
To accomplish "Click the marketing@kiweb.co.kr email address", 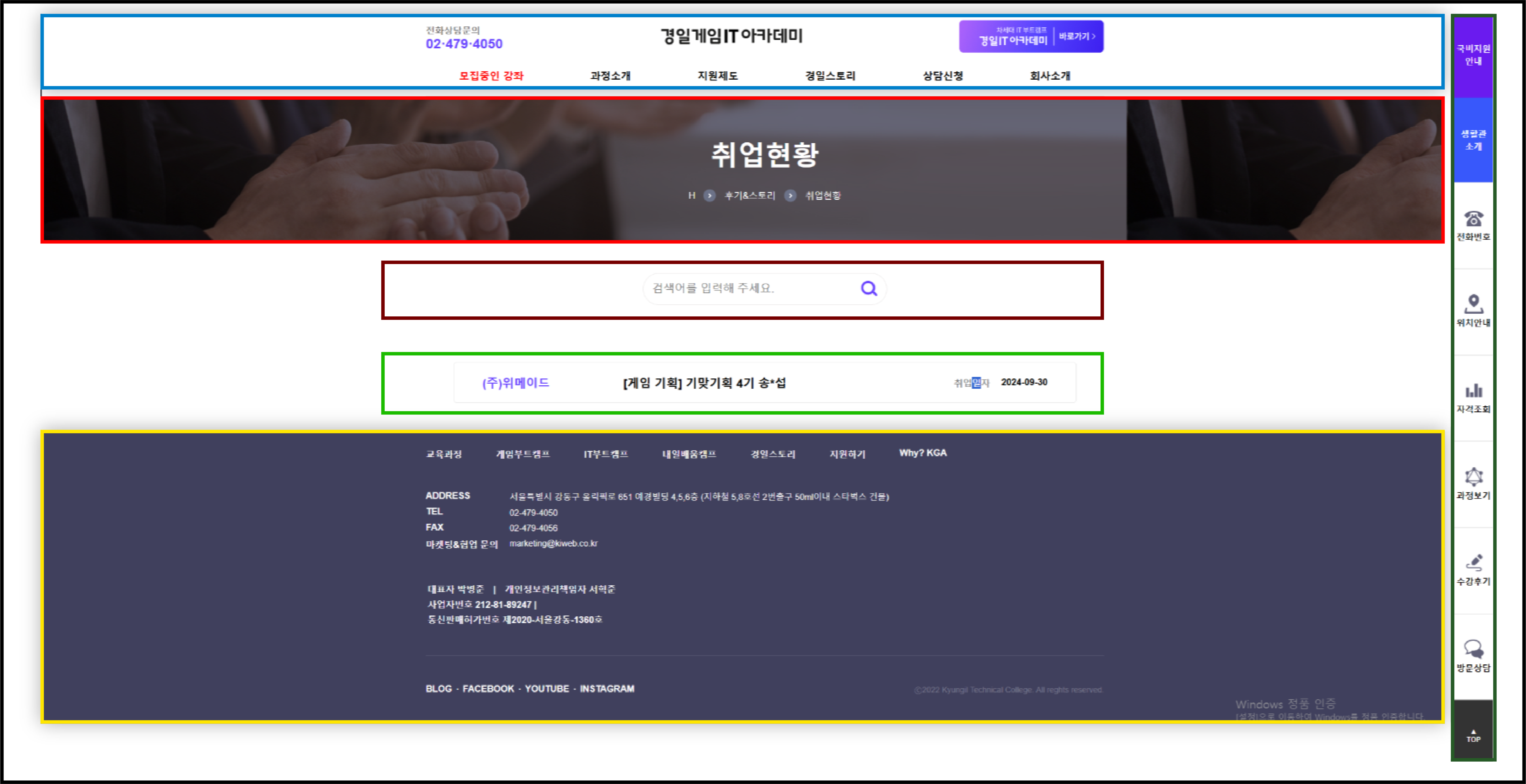I will click(x=553, y=543).
